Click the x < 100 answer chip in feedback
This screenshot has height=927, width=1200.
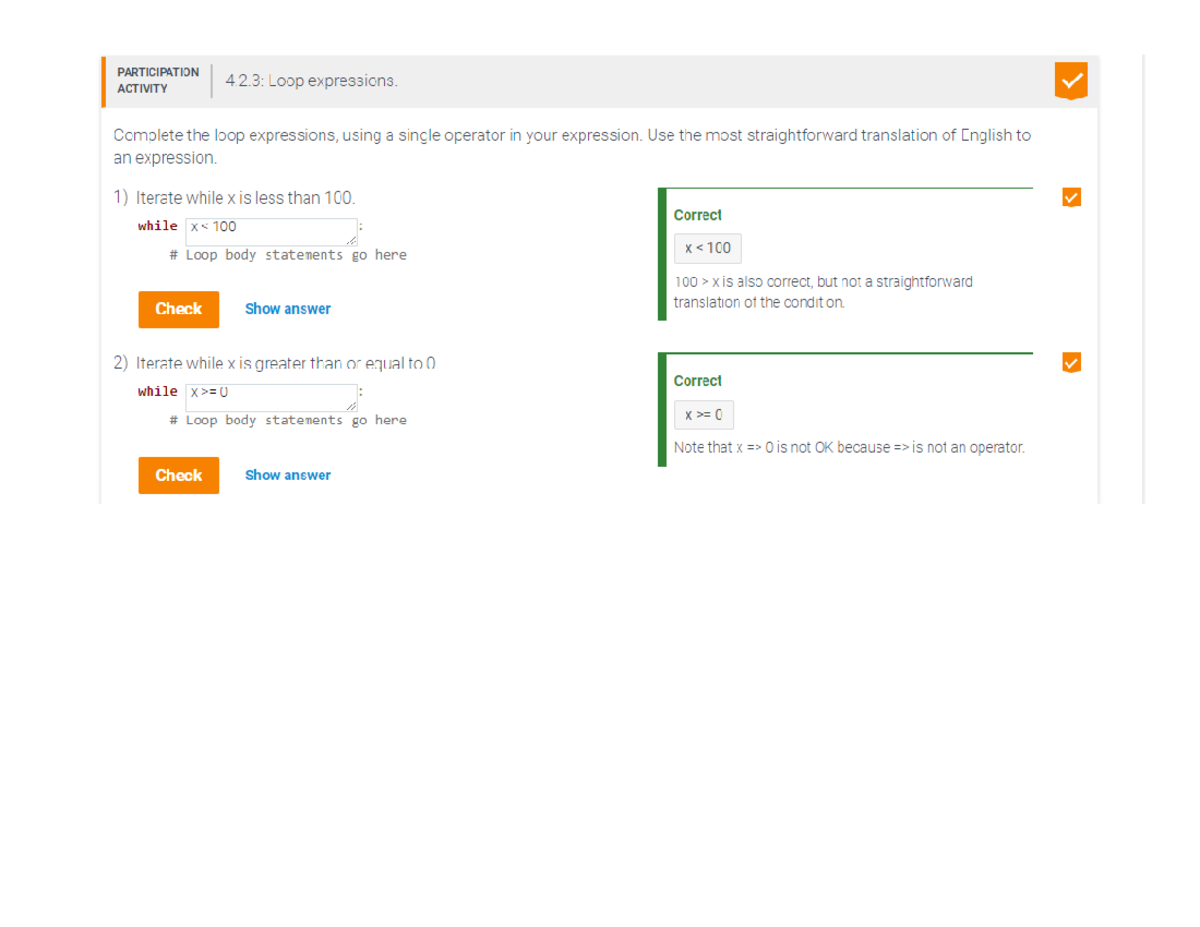(x=708, y=248)
